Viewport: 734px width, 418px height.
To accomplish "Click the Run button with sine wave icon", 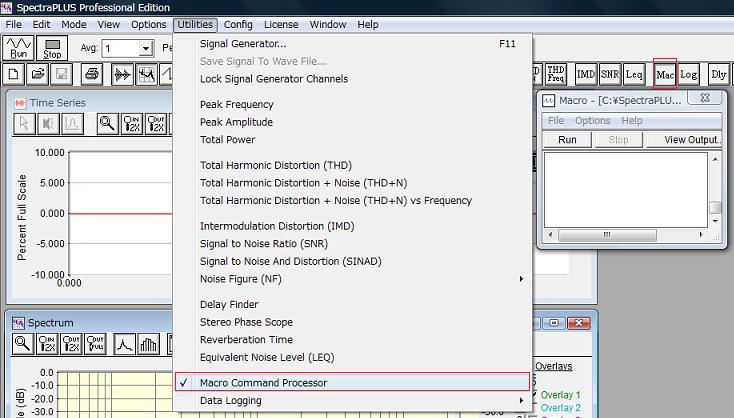I will click(x=18, y=48).
